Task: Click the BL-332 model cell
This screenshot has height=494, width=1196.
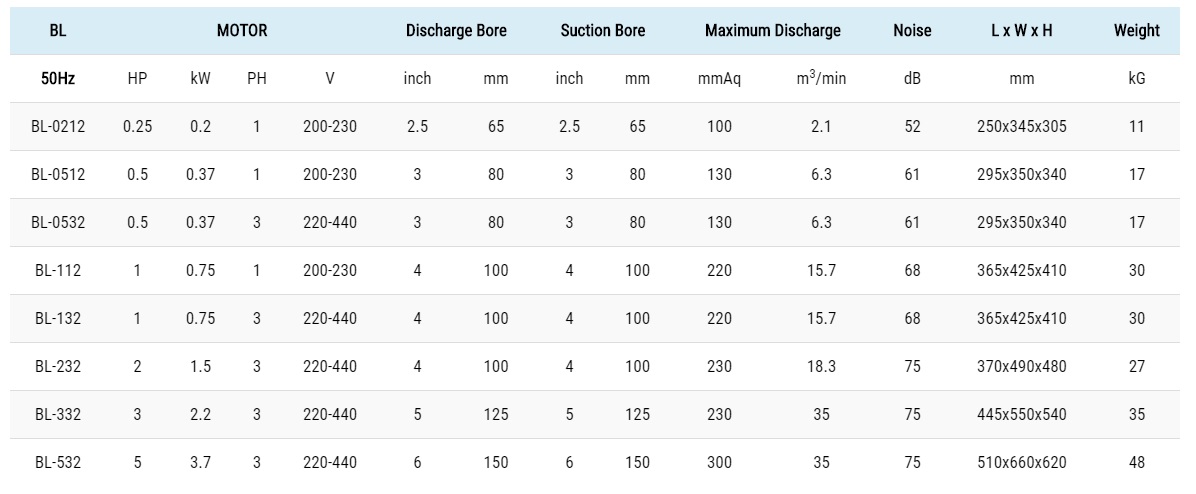Action: pos(58,415)
